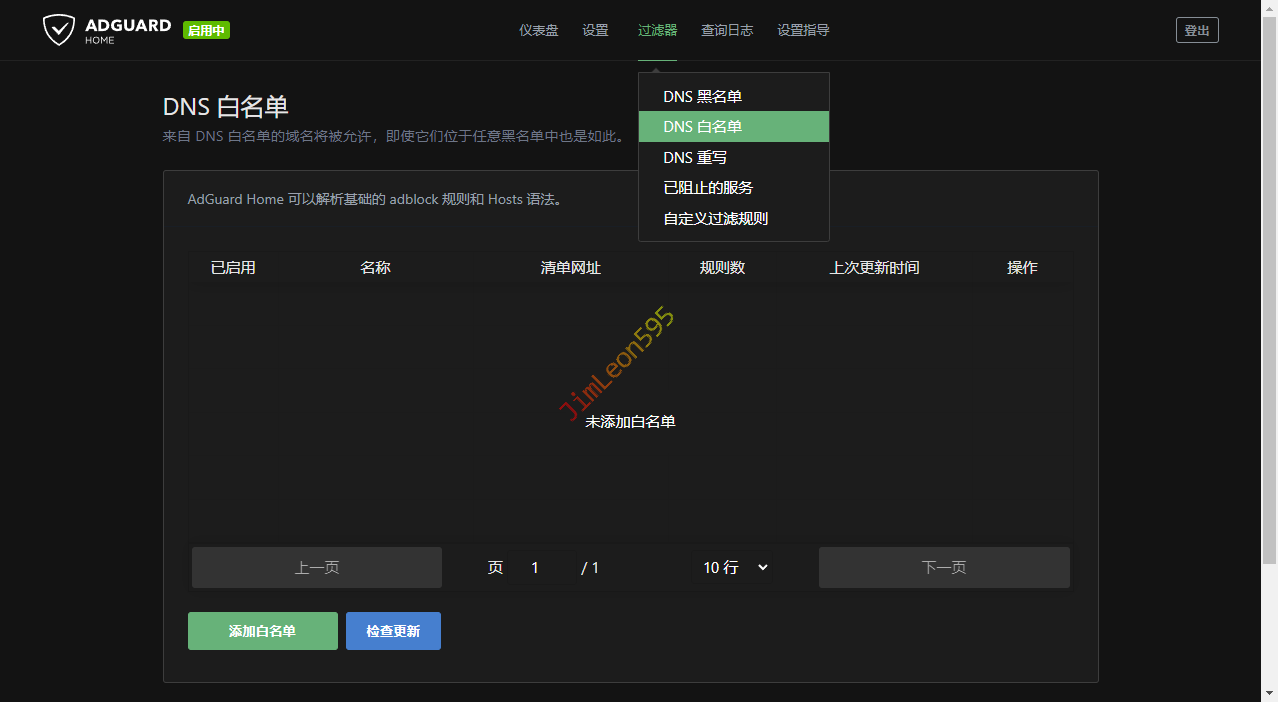Open the 设置 menu
This screenshot has height=702, width=1278.
coord(595,30)
